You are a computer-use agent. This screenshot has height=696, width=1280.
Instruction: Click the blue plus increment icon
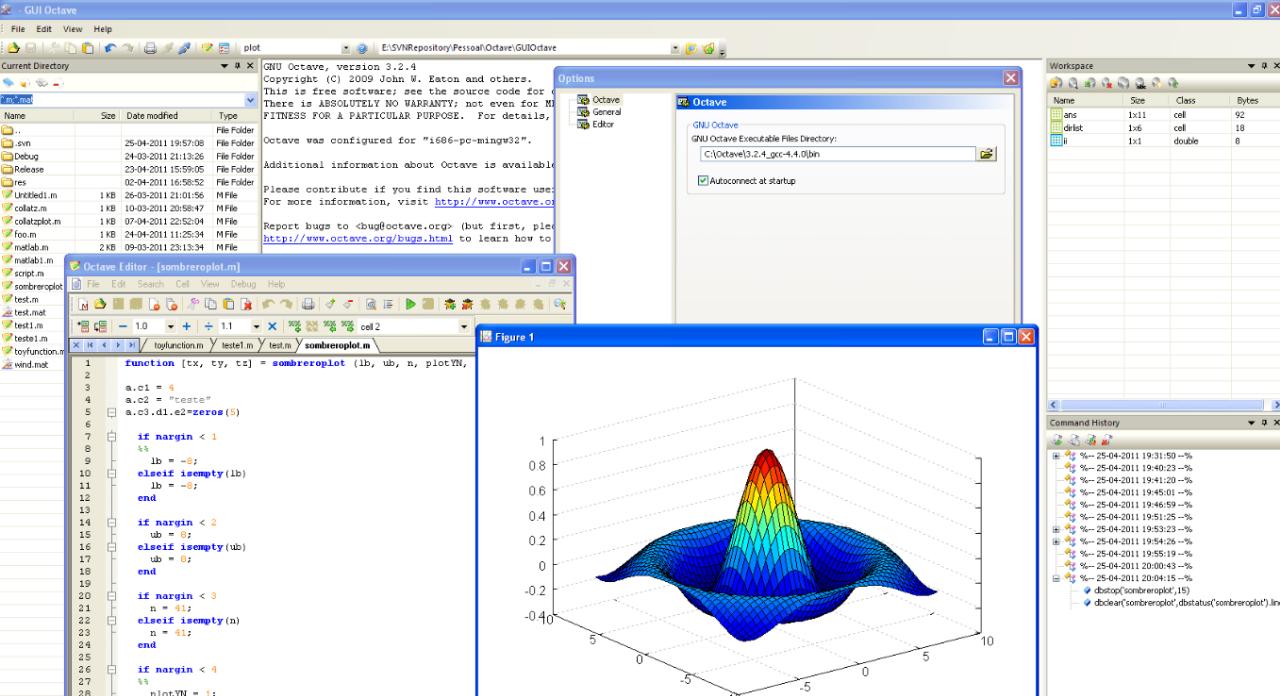pos(187,327)
